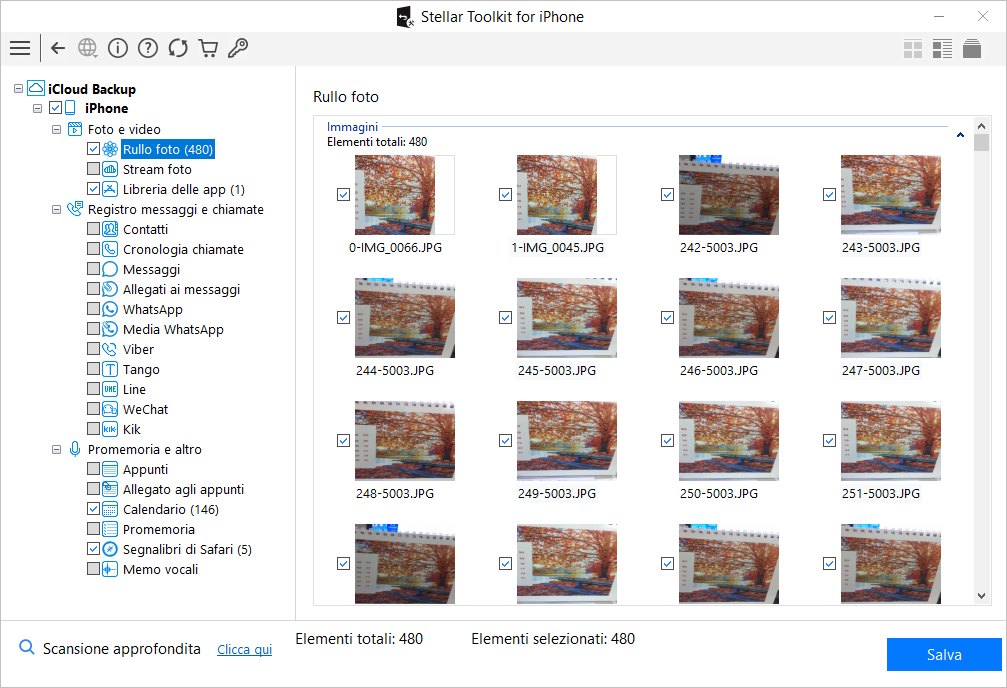1007x688 pixels.
Task: Switch to list view layout icon
Action: (x=942, y=49)
